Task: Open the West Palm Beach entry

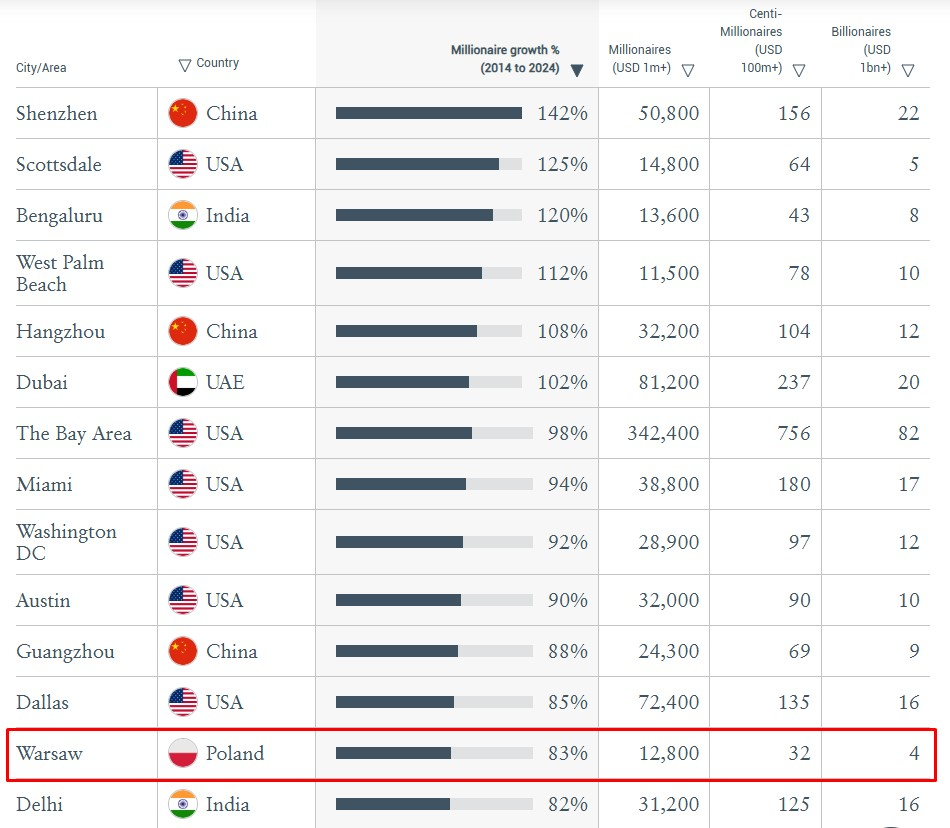Action: coord(60,273)
